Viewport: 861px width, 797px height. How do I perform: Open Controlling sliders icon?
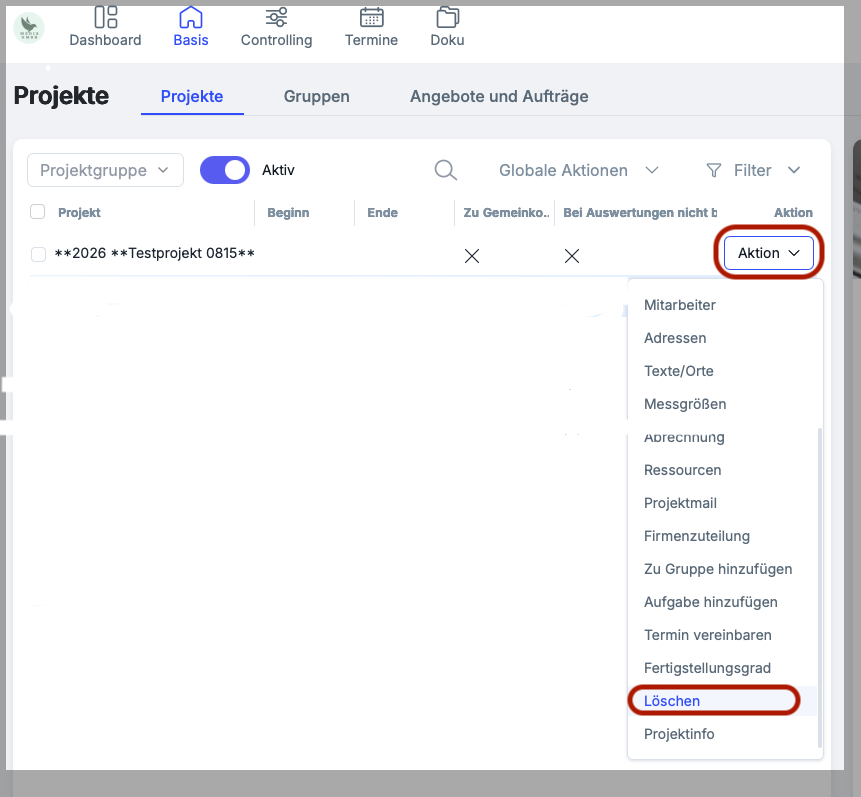point(276,18)
